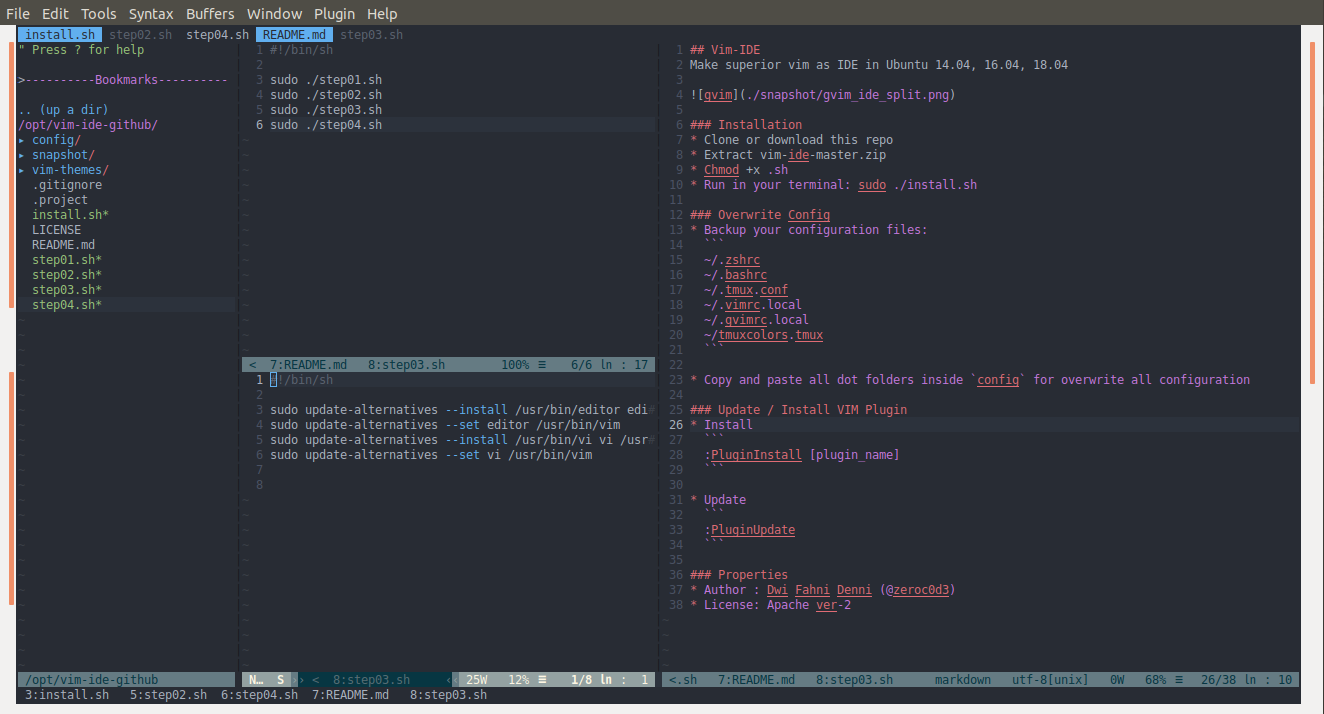
Task: Open step02.sh* in the file tree
Action: 67,275
